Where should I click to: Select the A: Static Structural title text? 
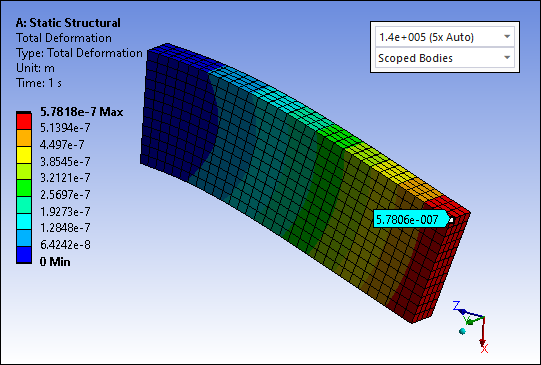[x=68, y=23]
